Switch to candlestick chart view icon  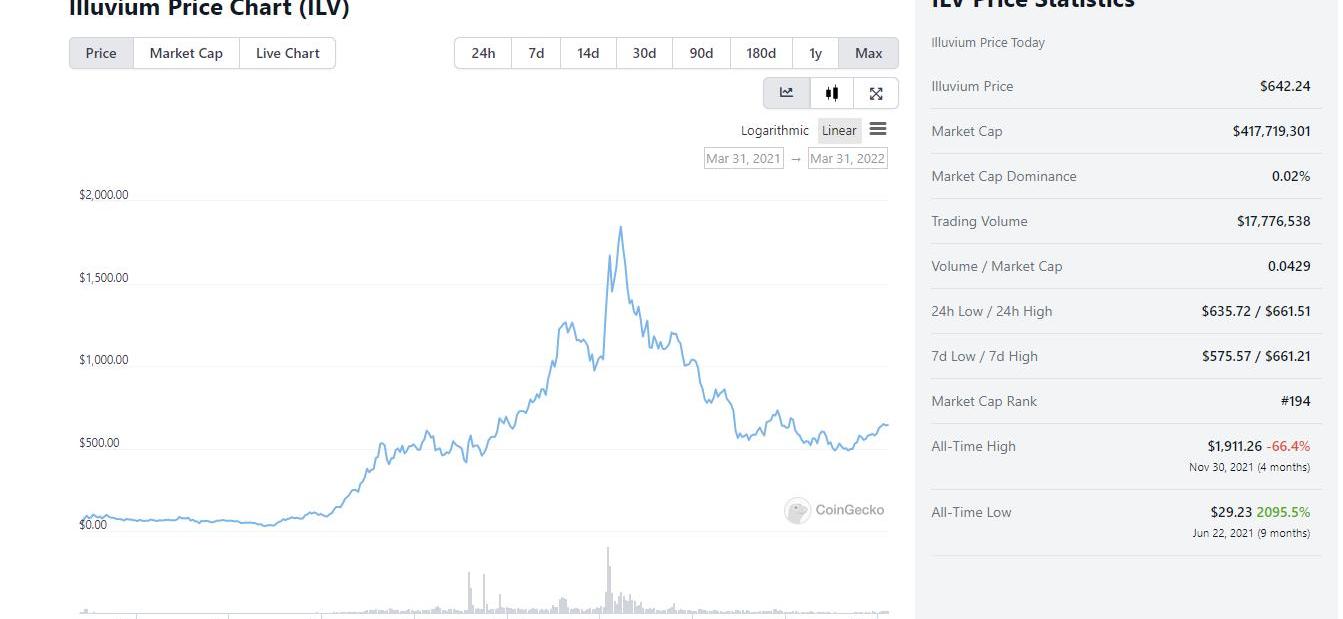coord(832,93)
